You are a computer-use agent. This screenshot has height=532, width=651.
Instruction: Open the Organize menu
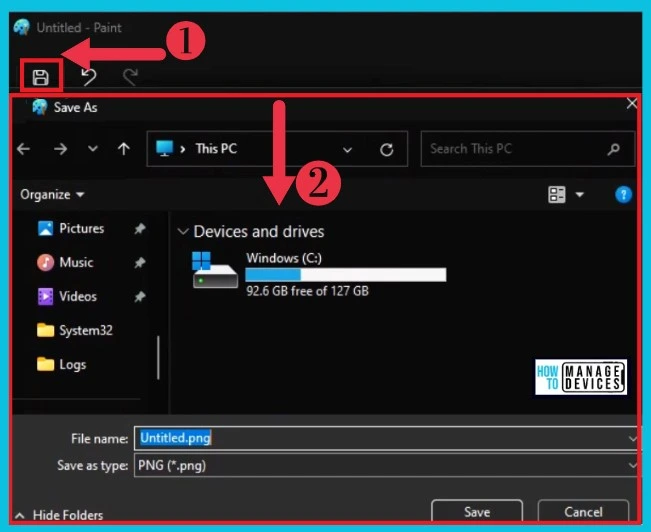52,194
